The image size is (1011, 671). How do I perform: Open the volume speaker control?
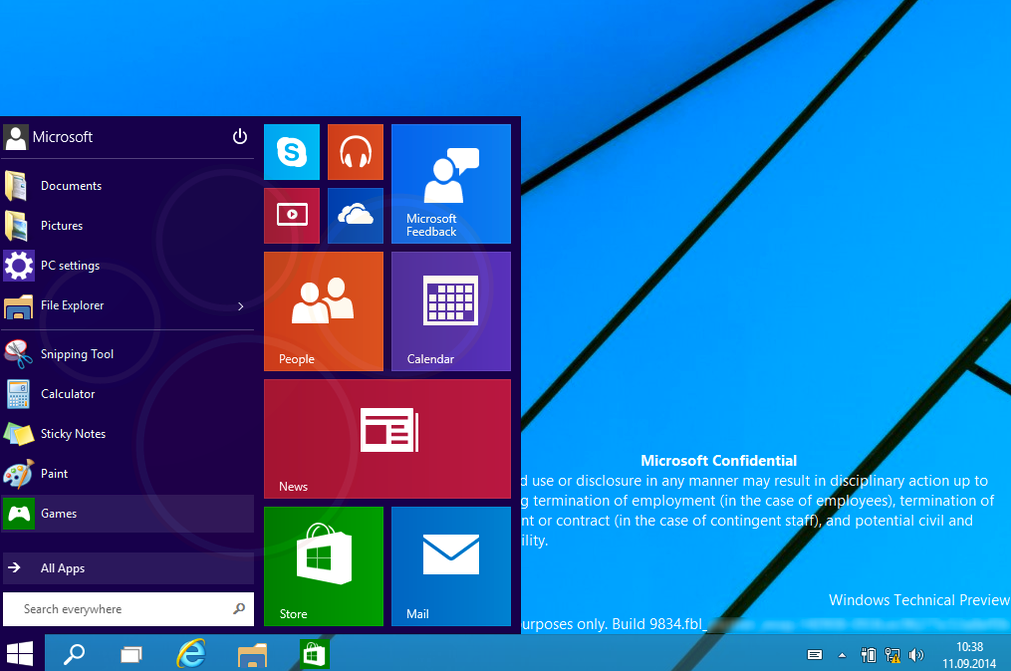click(x=915, y=655)
